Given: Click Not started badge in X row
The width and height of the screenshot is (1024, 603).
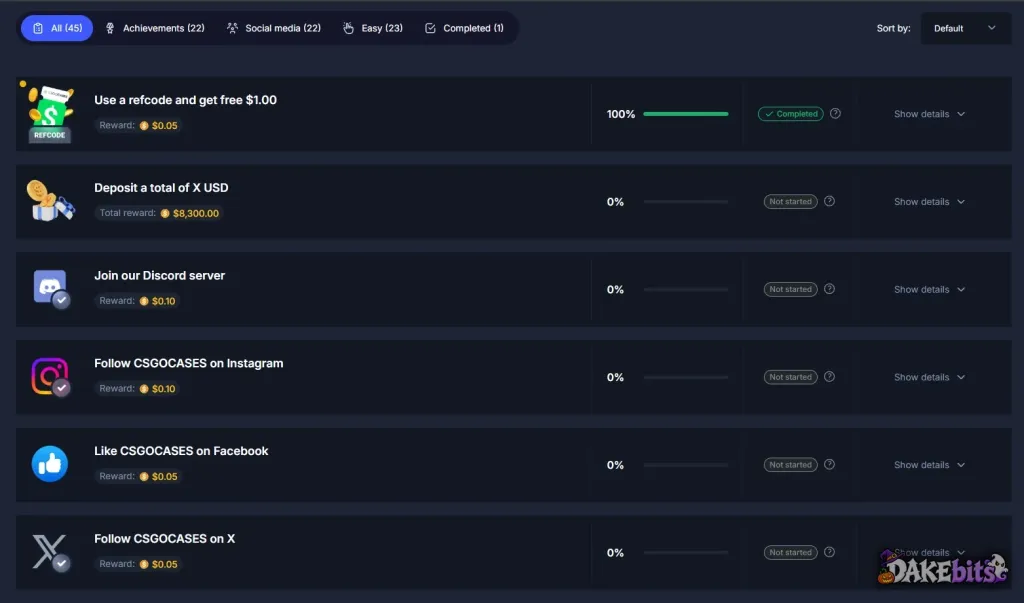Looking at the screenshot, I should point(790,552).
